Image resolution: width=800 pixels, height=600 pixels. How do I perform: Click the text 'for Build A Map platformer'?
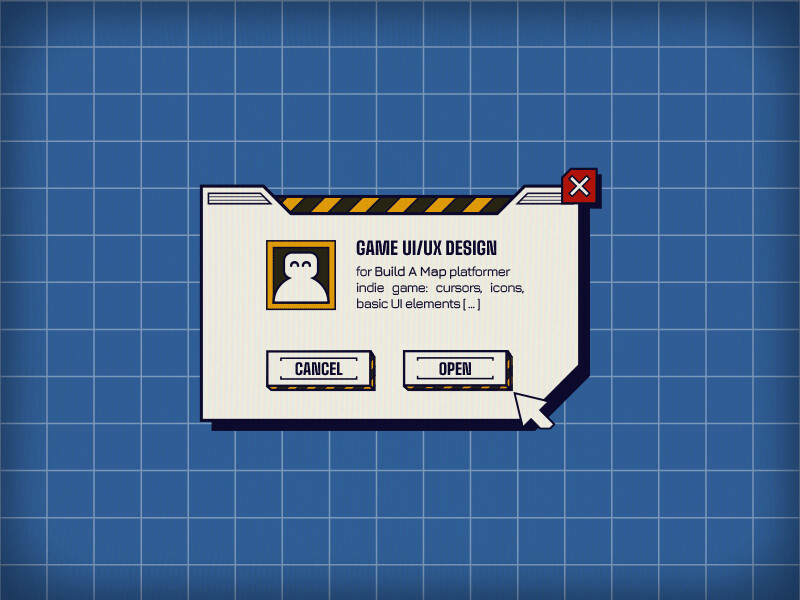click(433, 271)
